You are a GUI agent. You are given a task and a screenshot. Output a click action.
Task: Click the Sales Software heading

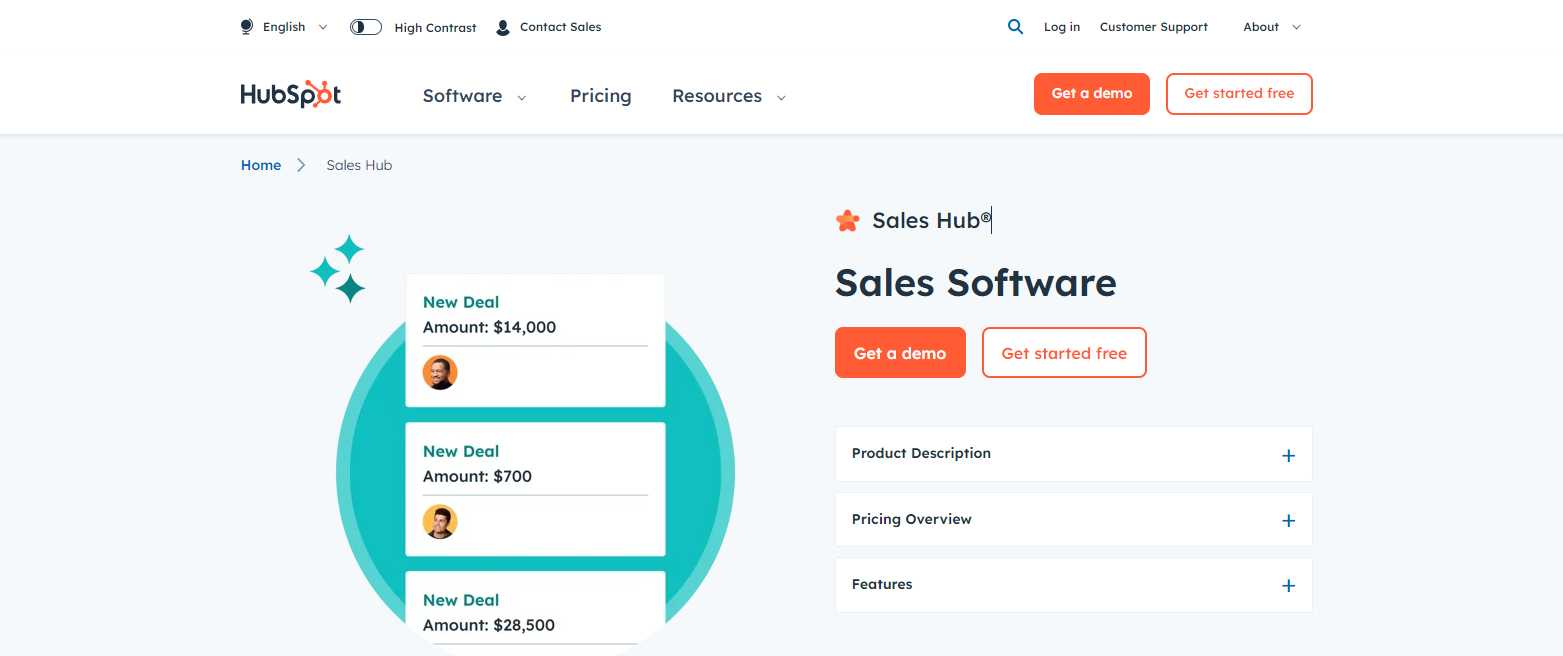click(x=976, y=283)
